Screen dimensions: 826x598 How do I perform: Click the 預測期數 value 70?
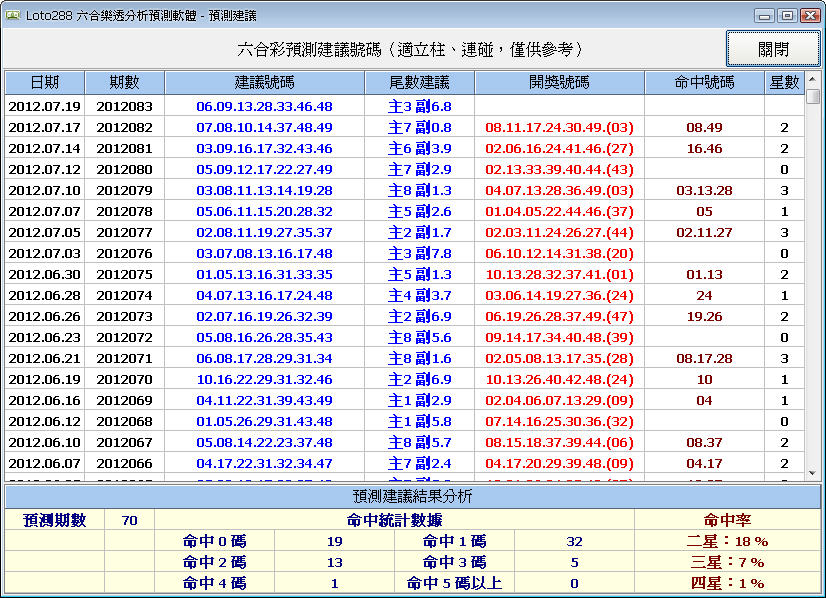[x=129, y=520]
